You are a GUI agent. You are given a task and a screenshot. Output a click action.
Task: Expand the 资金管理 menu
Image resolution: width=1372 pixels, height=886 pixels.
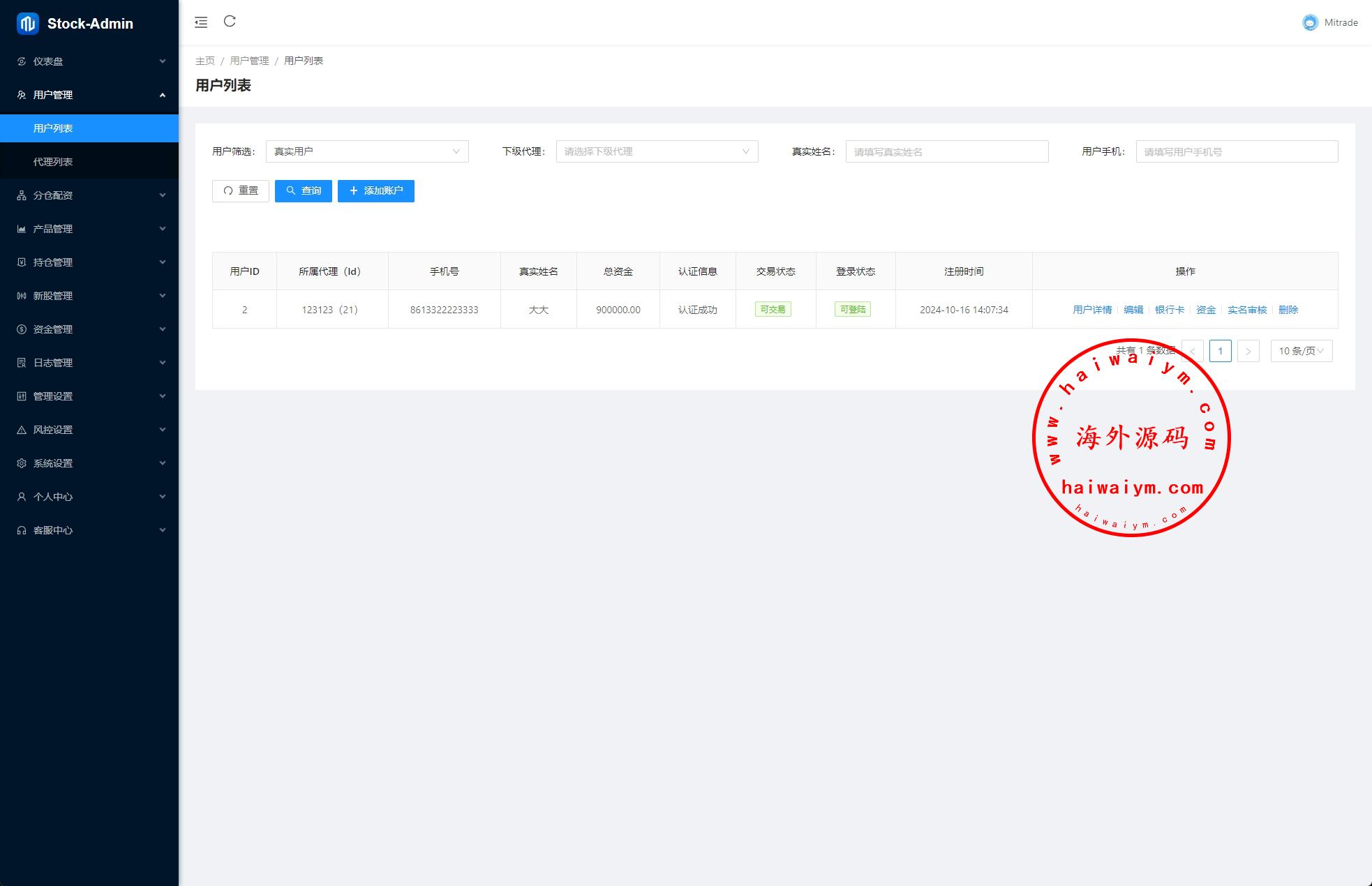click(x=89, y=329)
